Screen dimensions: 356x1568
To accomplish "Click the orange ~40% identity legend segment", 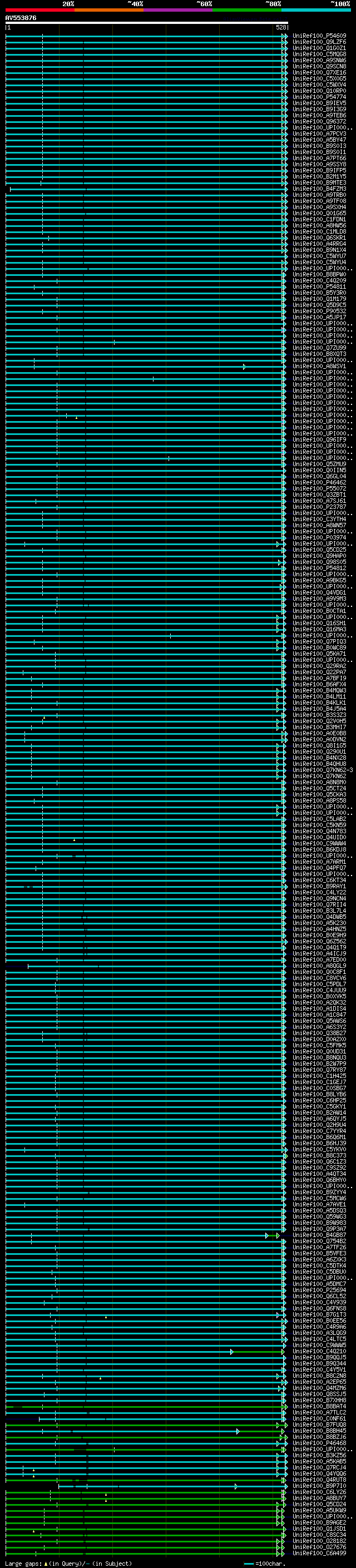I will pos(109,10).
